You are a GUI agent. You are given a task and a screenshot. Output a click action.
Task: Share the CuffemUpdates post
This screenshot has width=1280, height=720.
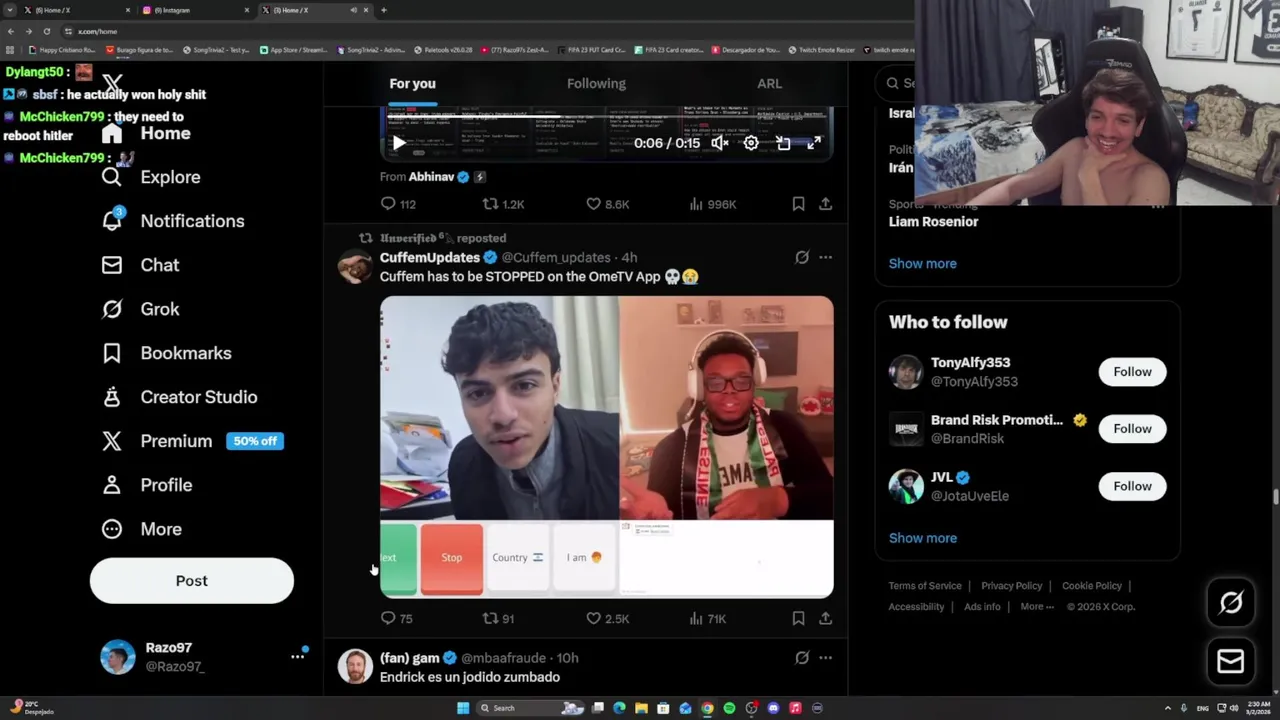825,619
